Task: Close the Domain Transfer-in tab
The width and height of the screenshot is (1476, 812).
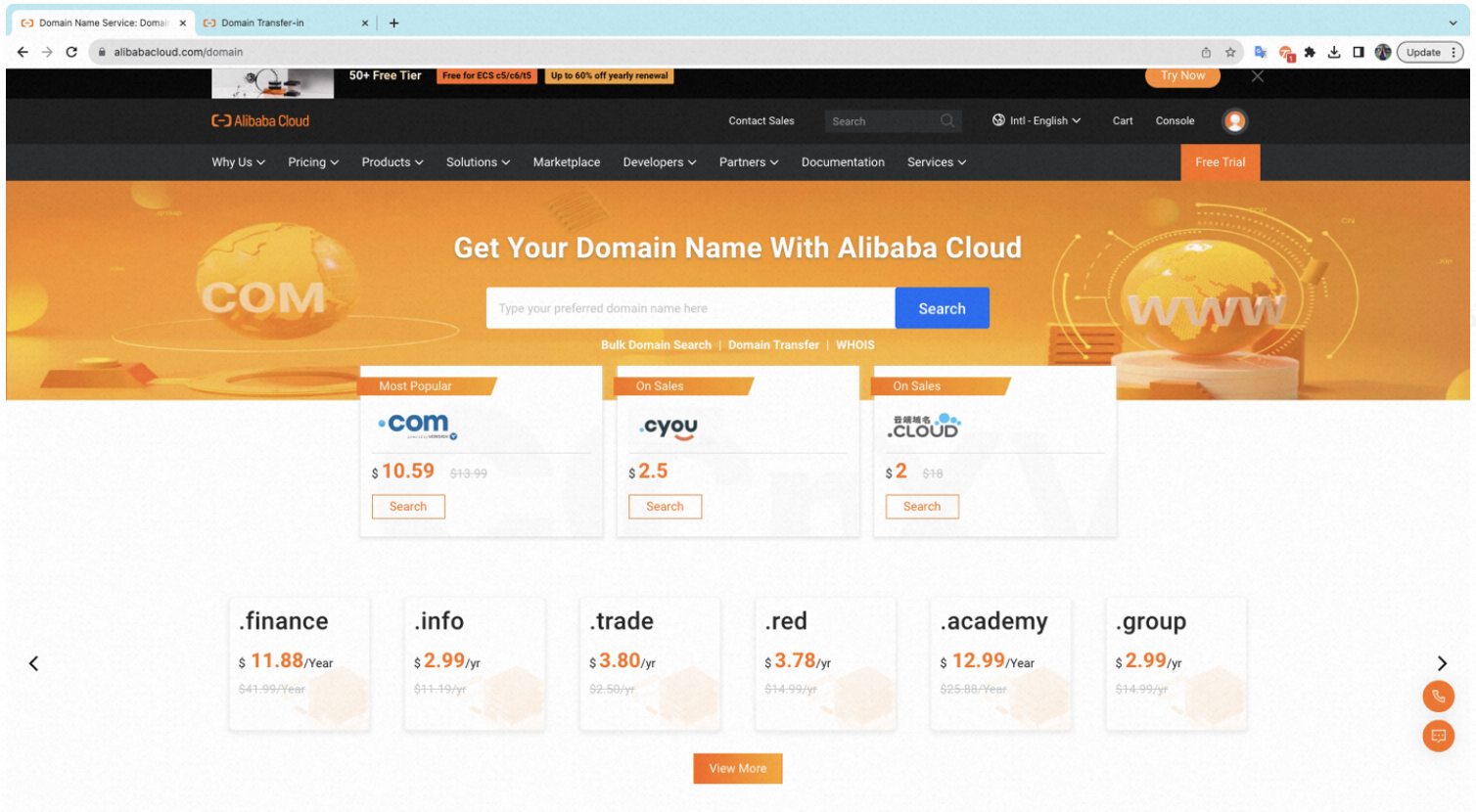Action: coord(365,23)
